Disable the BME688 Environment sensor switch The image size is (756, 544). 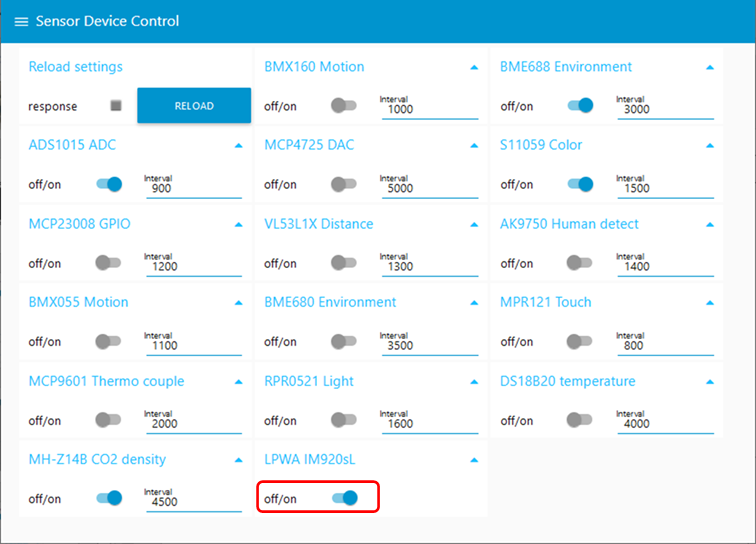pos(580,105)
